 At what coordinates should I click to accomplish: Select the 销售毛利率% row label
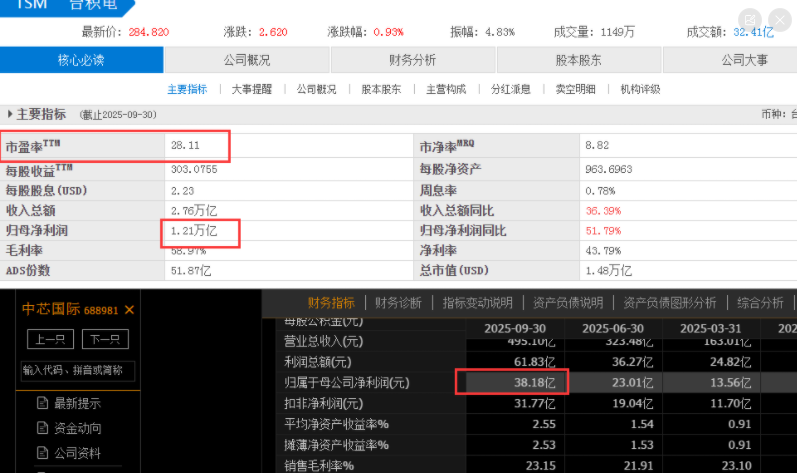[319, 466]
